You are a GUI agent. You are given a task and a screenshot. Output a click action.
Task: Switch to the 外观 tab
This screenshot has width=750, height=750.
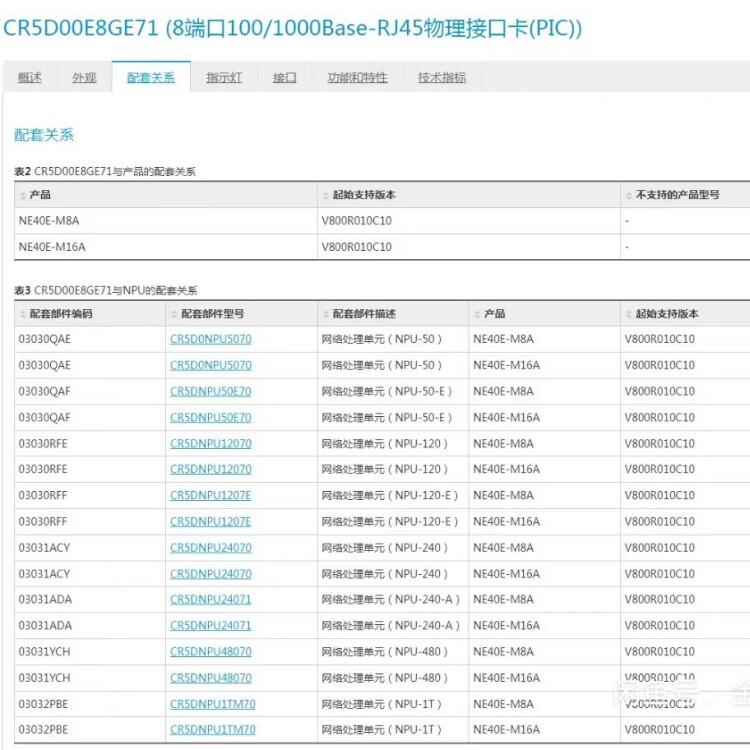click(x=84, y=77)
